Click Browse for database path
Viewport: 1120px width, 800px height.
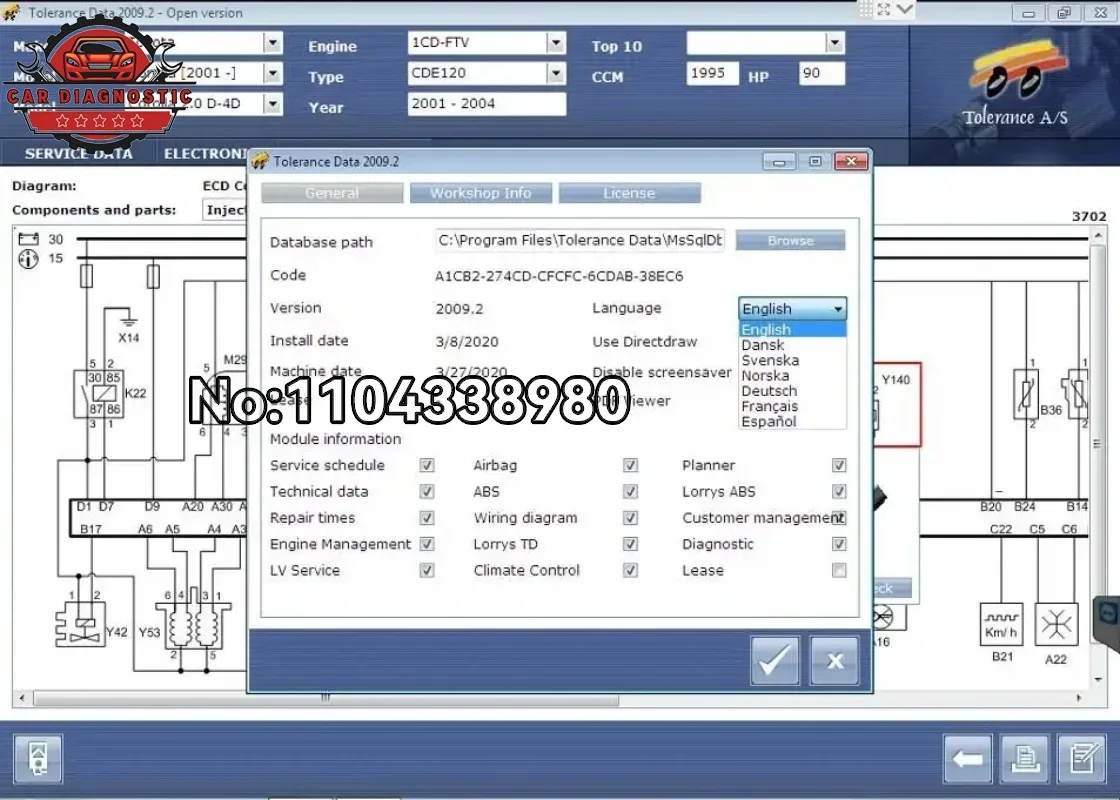point(791,241)
